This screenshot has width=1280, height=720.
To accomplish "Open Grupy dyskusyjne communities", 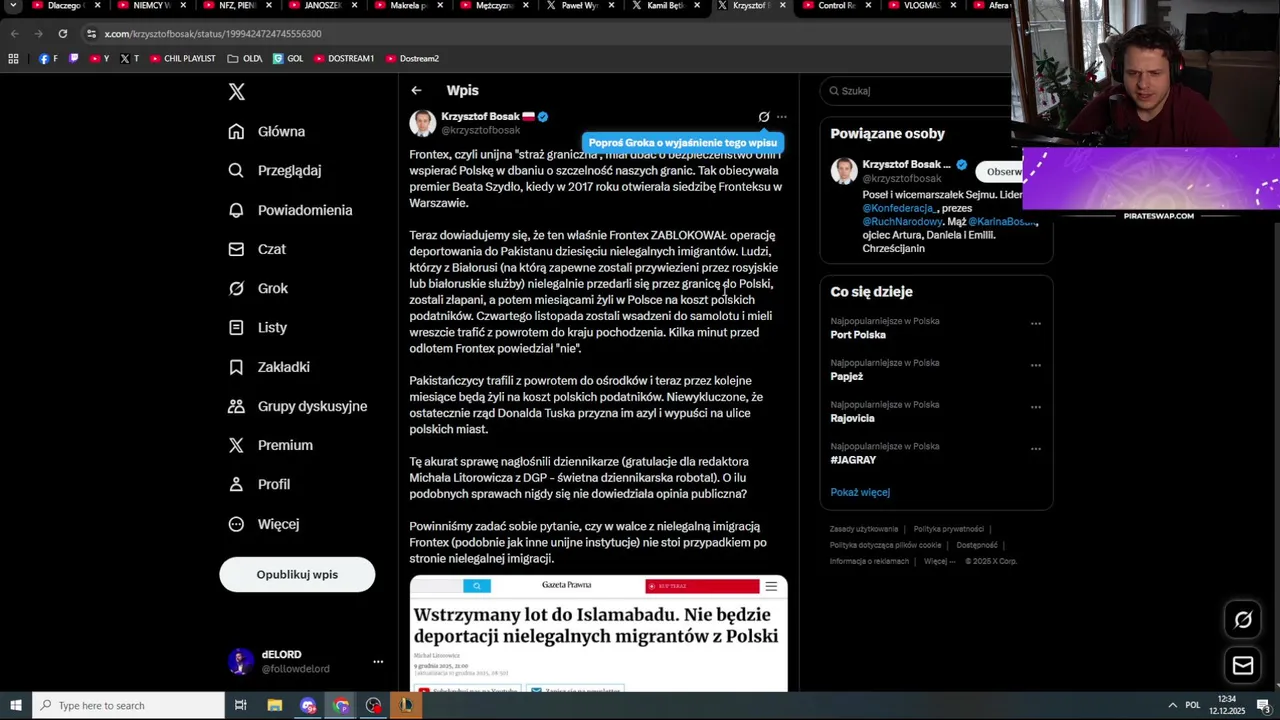I will point(298,406).
